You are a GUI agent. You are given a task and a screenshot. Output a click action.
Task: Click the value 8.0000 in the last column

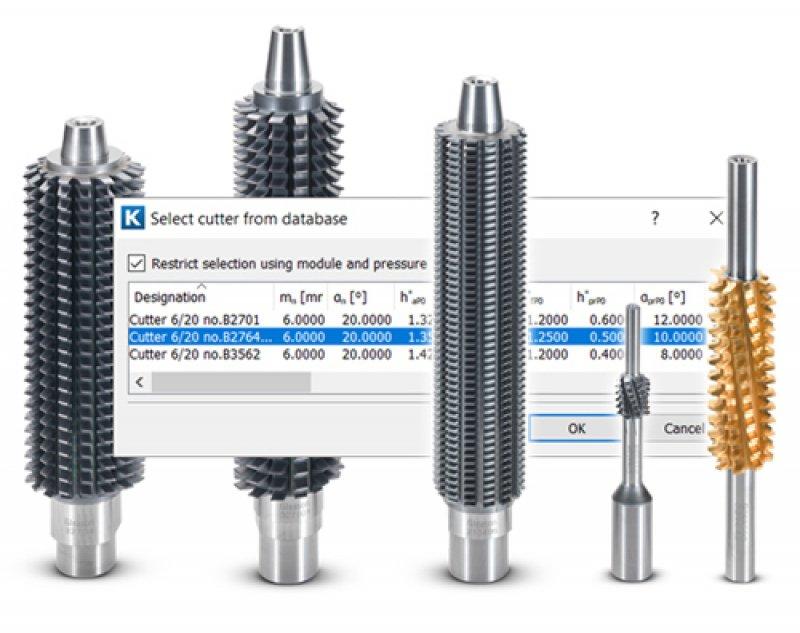point(681,354)
